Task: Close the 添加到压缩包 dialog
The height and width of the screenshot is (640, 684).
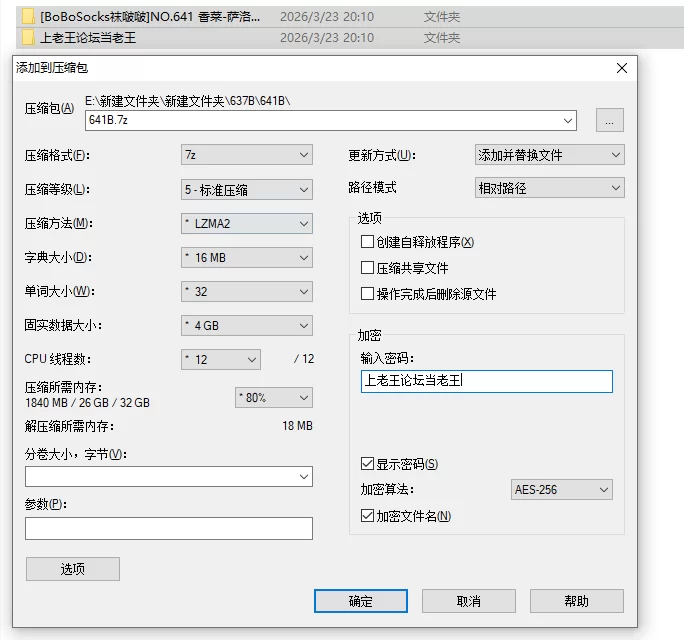Action: pos(622,68)
